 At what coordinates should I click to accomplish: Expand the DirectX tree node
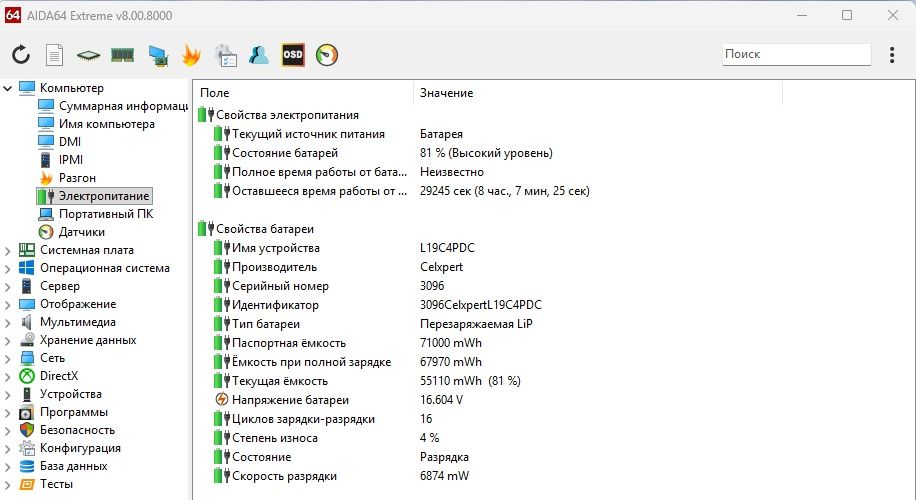tap(8, 377)
